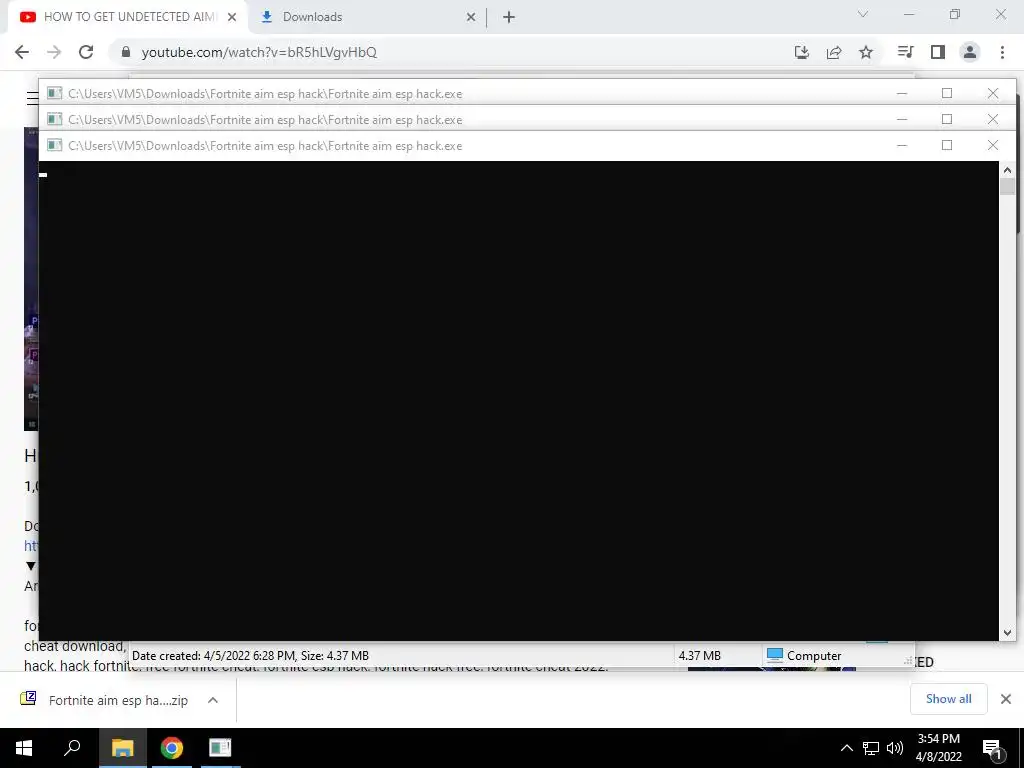Bookmark this tab with star icon

[865, 52]
